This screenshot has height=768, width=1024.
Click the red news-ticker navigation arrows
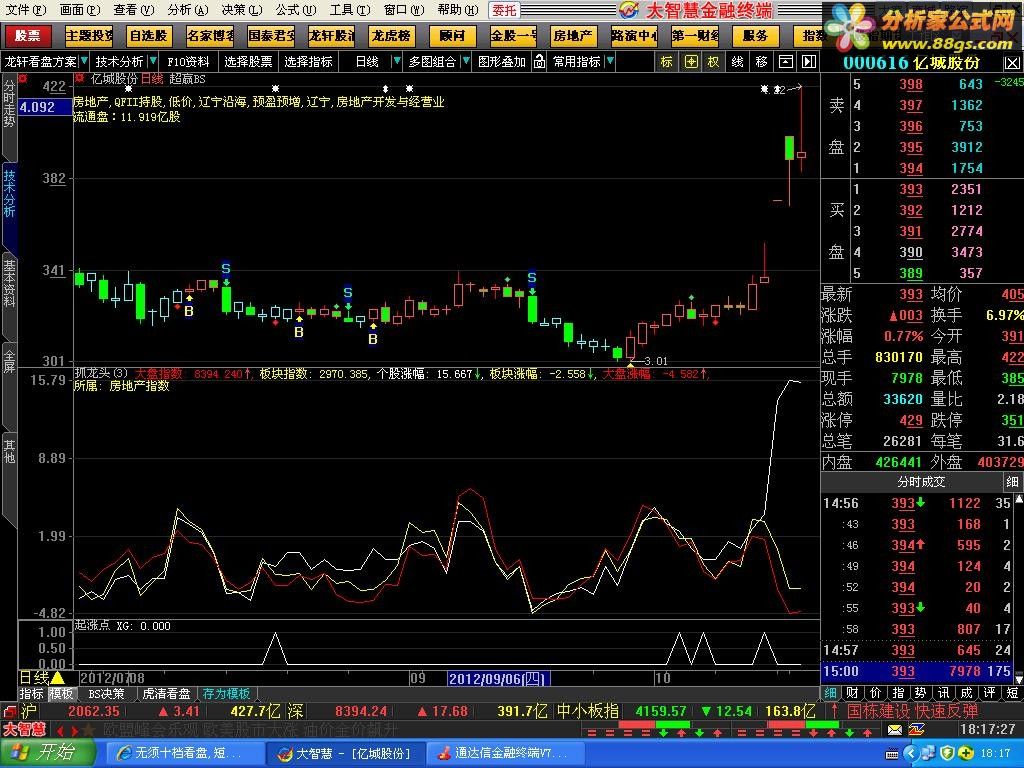pyautogui.click(x=67, y=730)
